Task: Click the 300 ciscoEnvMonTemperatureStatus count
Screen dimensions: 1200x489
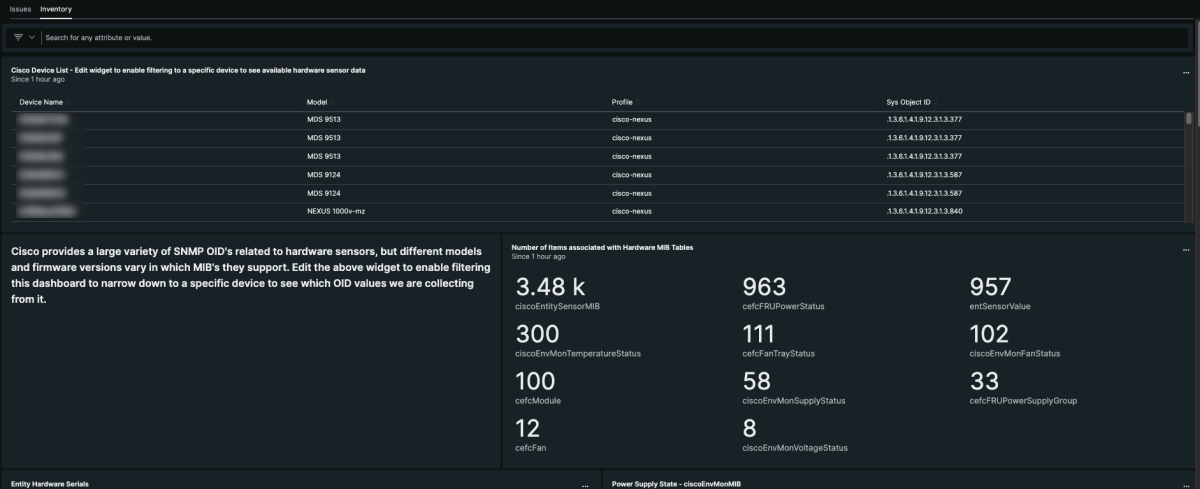Action: click(537, 335)
